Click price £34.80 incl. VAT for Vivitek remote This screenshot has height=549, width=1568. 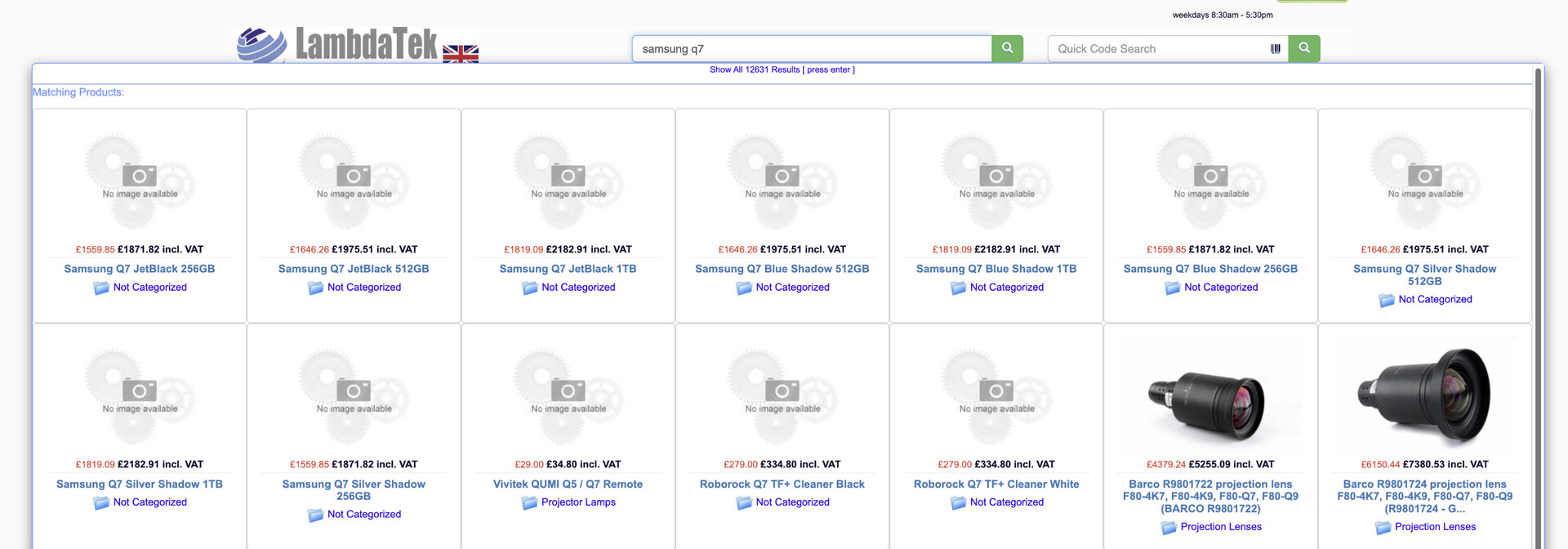[x=584, y=464]
